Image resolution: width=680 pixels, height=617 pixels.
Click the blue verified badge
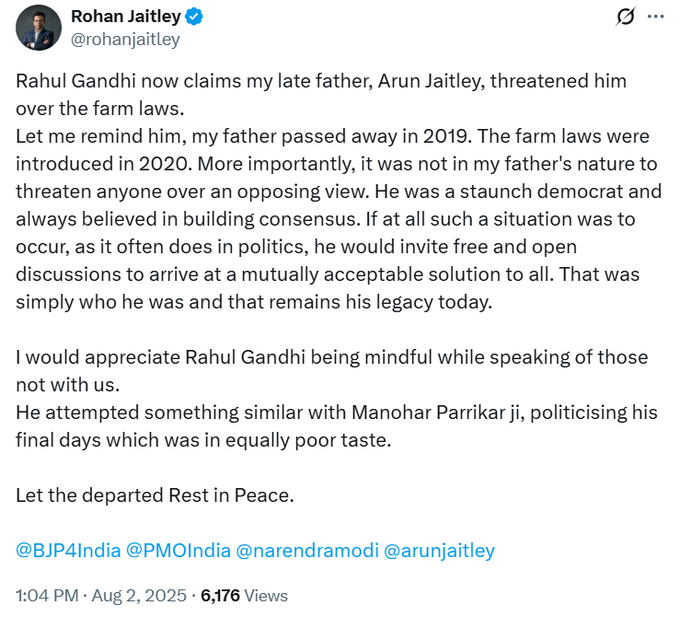[199, 17]
